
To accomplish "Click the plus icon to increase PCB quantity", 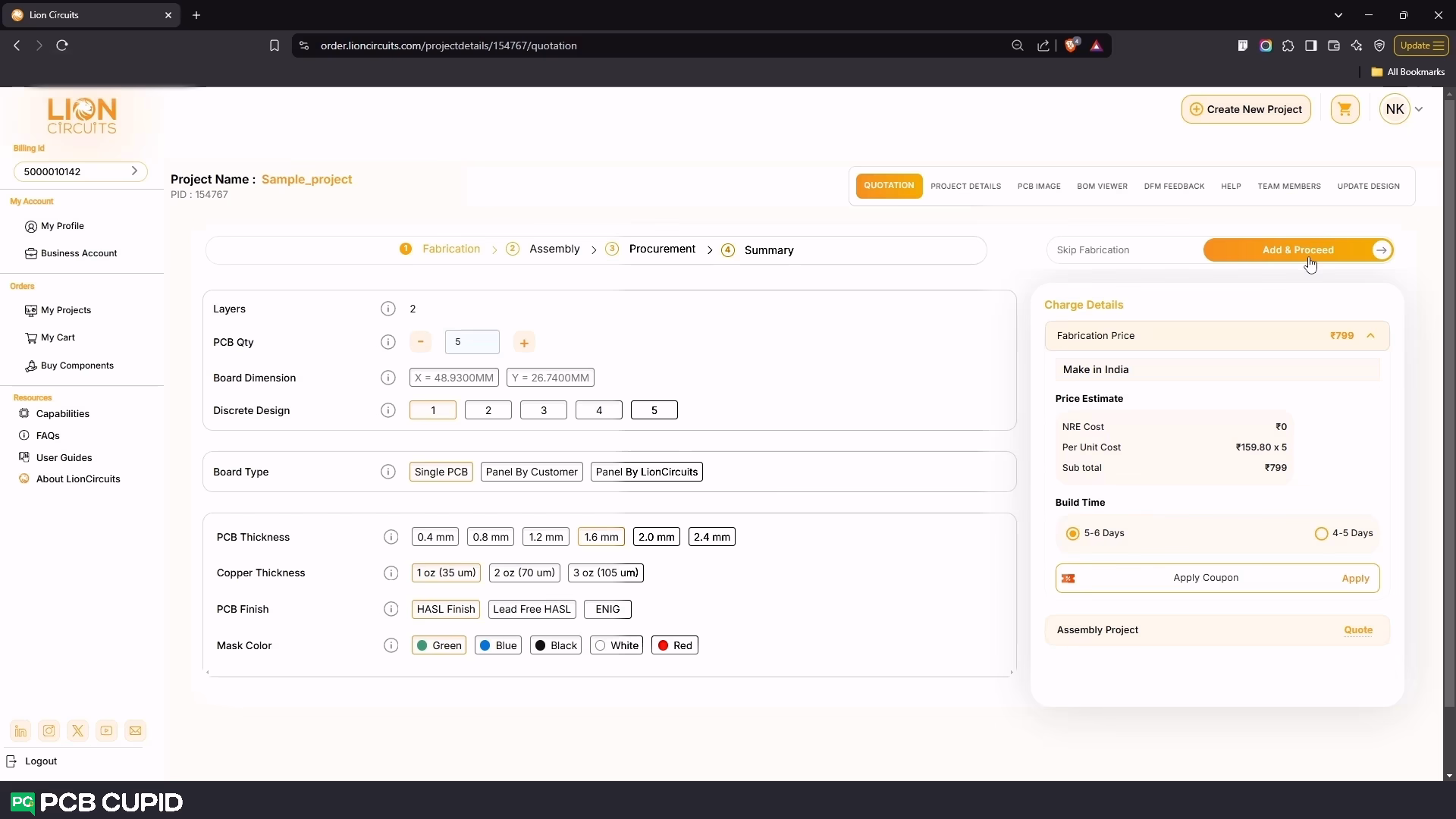I will click(524, 343).
